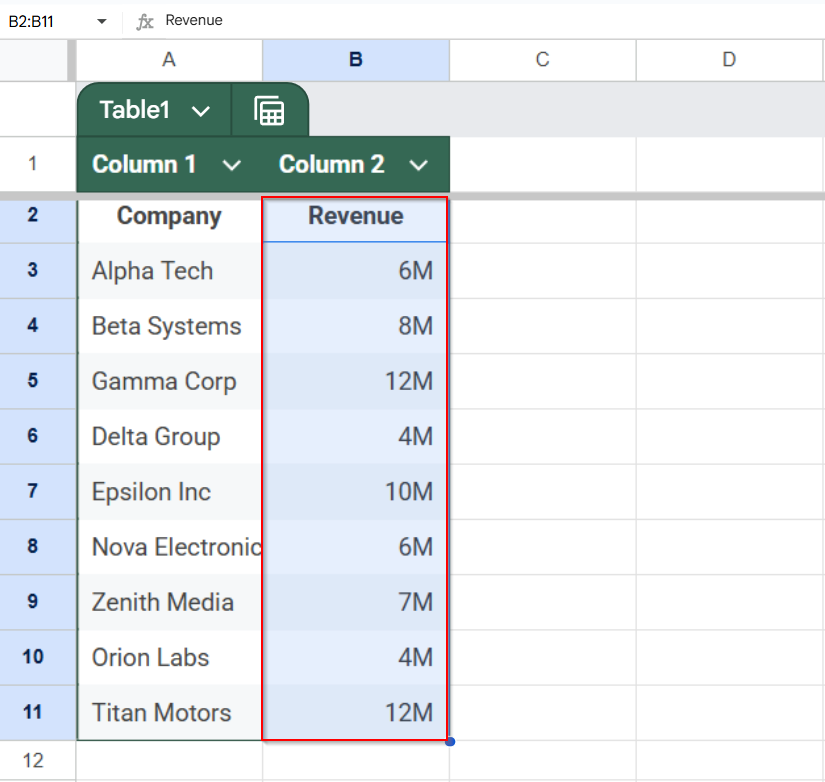Image resolution: width=825 pixels, height=782 pixels.
Task: Select row 1 header
Action: pos(33,164)
